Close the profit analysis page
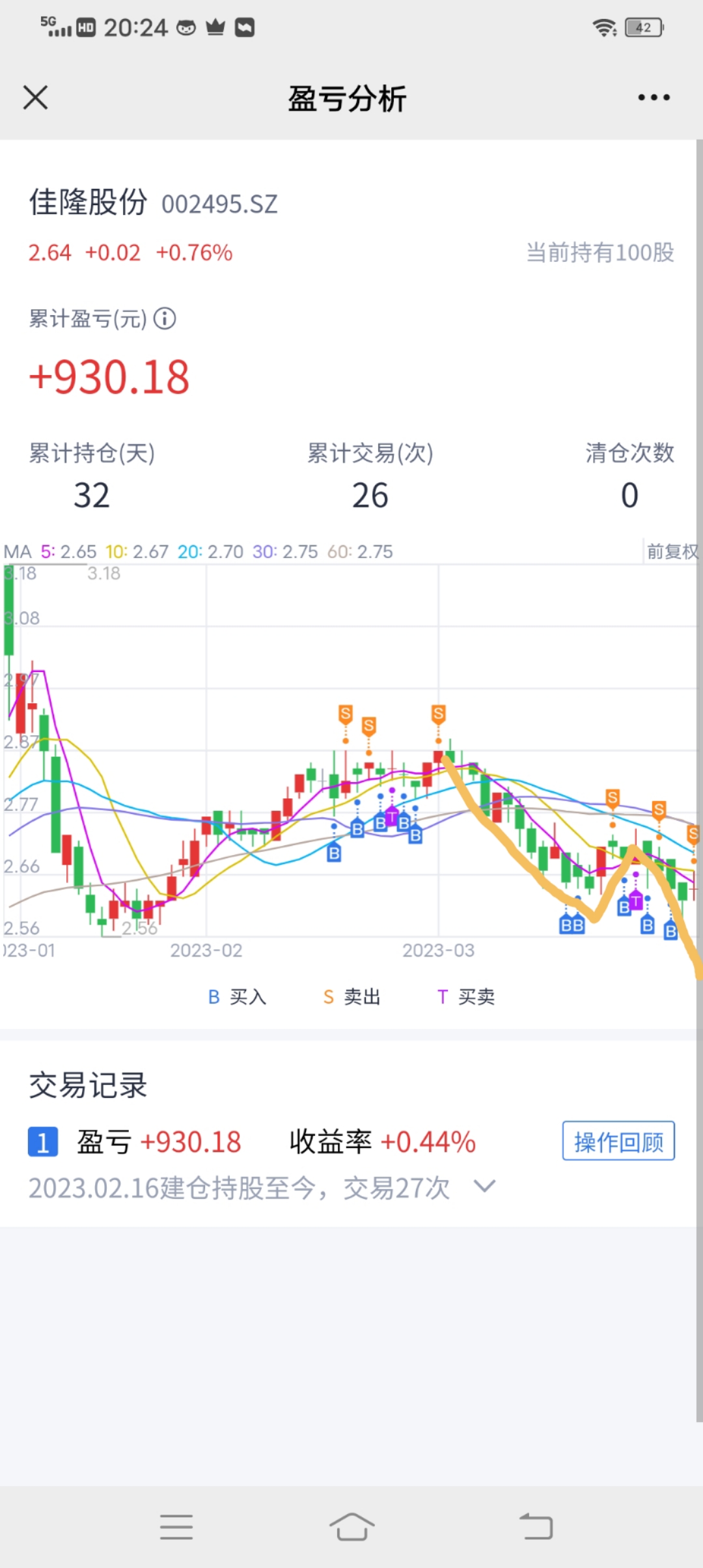This screenshot has height=1568, width=703. (35, 98)
